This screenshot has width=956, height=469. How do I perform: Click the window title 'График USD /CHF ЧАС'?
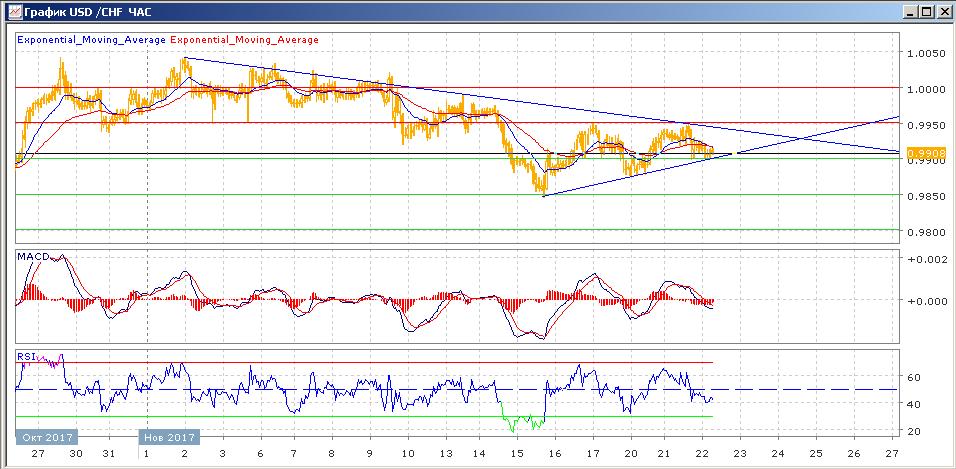[82, 11]
